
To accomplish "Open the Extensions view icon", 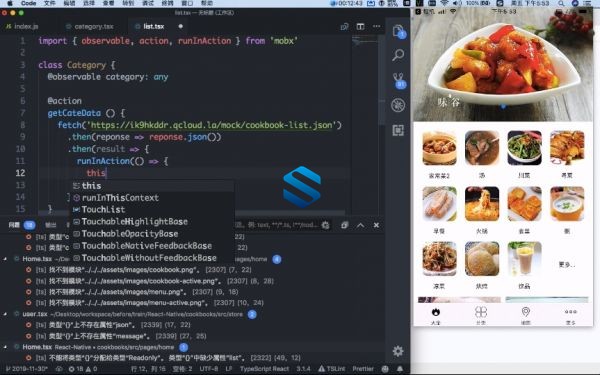I will click(x=398, y=130).
